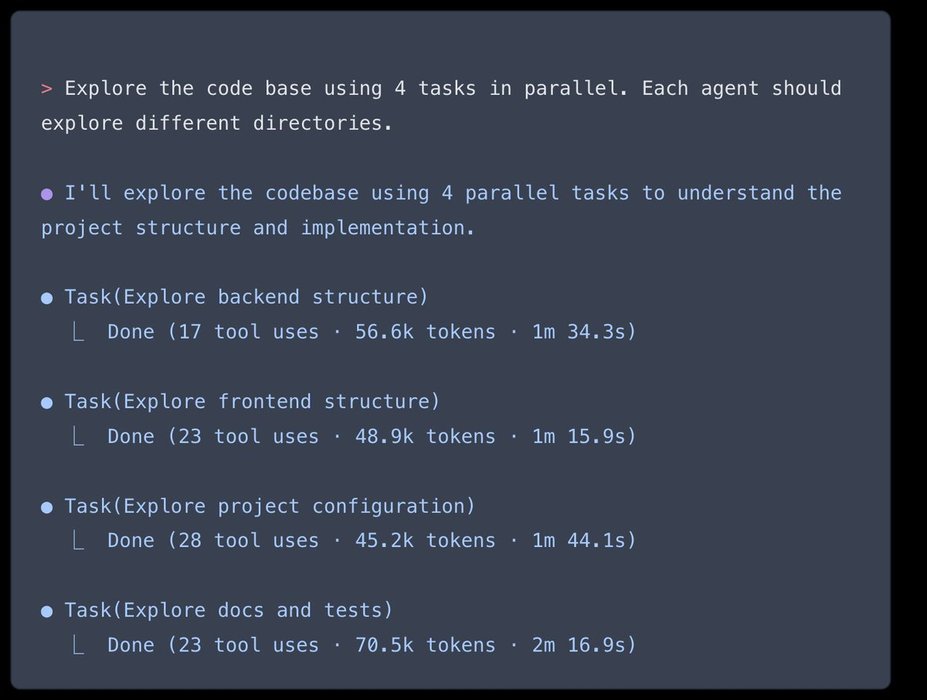The height and width of the screenshot is (700, 927).
Task: Click the bullet beside Explore project configuration
Action: click(x=46, y=507)
